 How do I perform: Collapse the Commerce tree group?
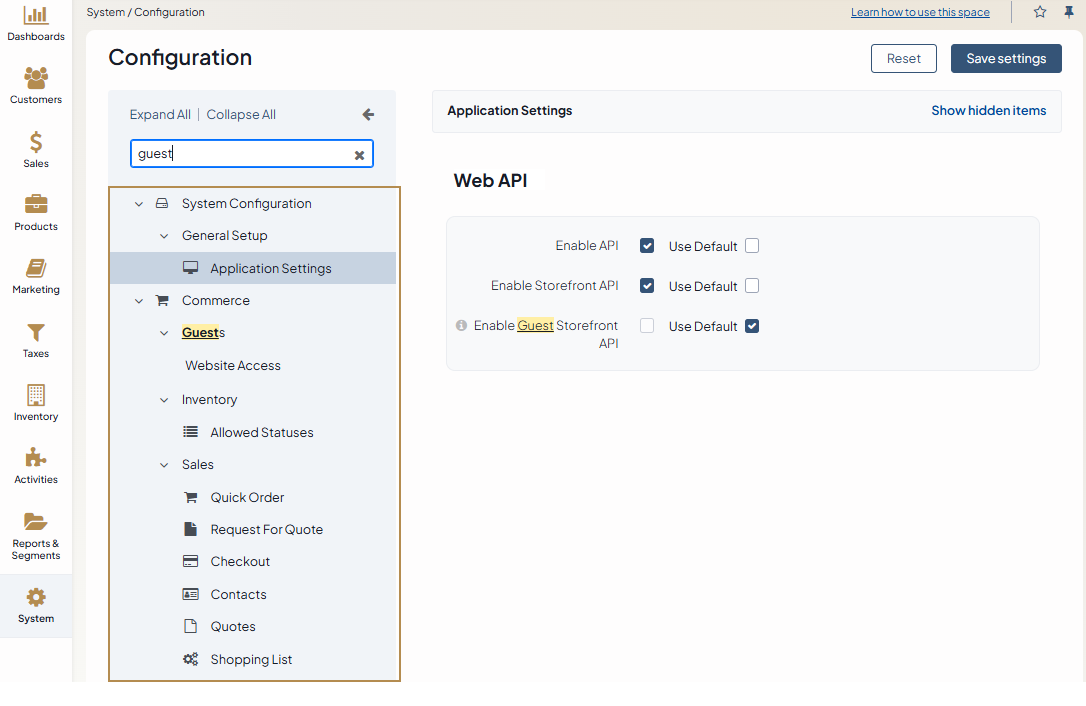pos(139,301)
